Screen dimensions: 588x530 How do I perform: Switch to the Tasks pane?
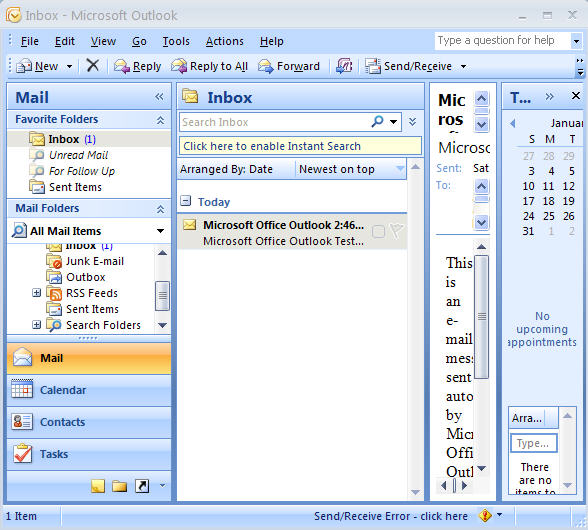point(89,454)
